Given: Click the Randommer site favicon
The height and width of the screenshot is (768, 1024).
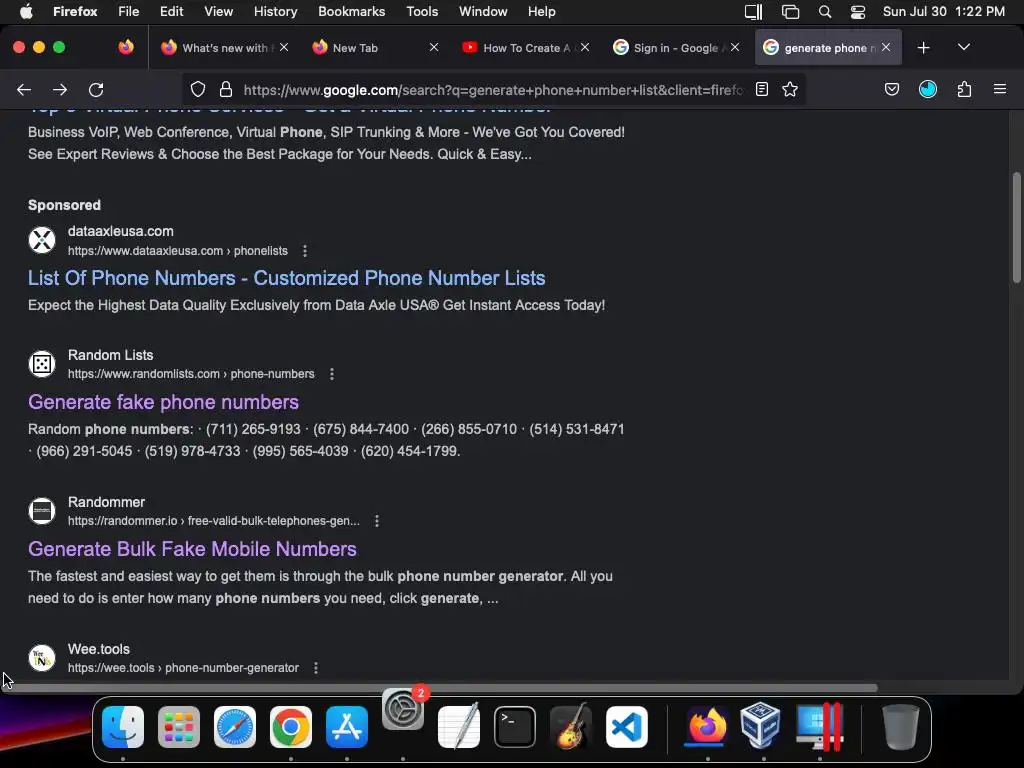Looking at the screenshot, I should 42,511.
